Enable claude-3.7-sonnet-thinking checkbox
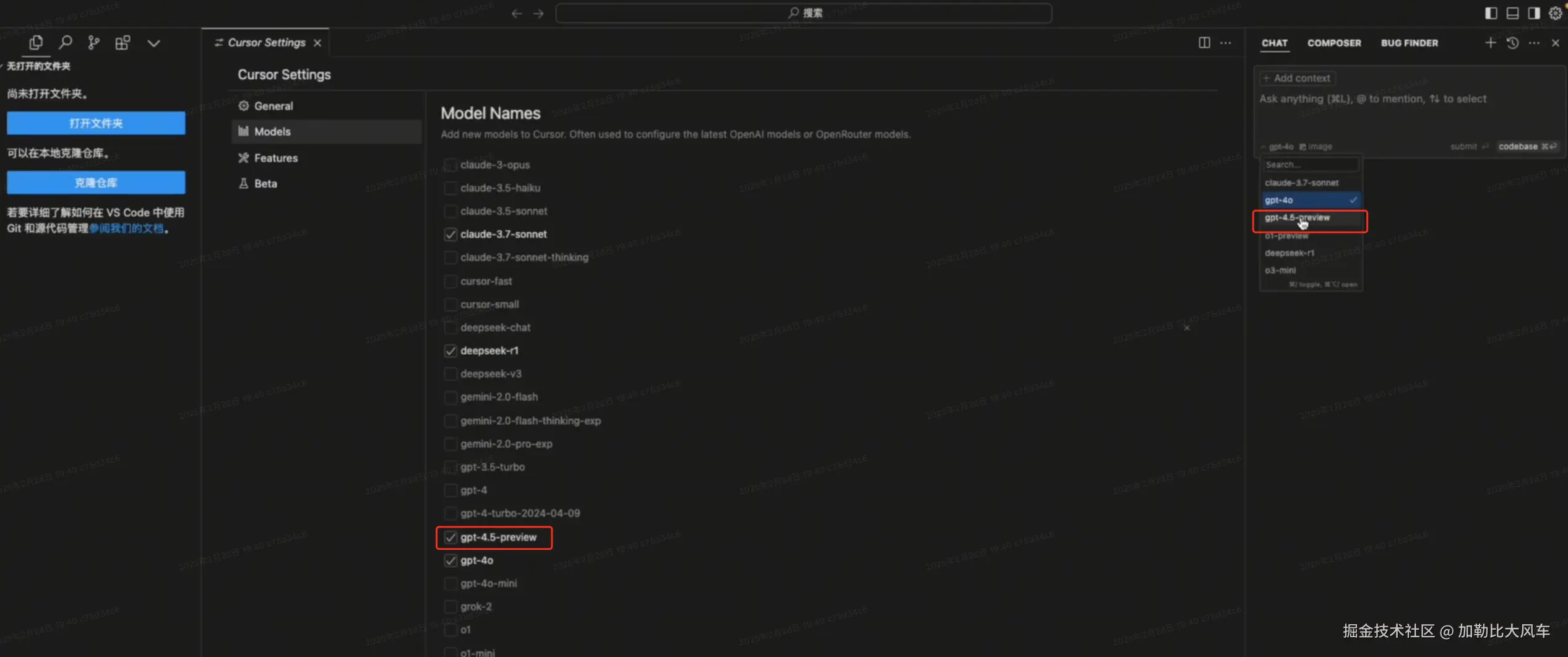Viewport: 1568px width, 657px height. click(x=450, y=257)
